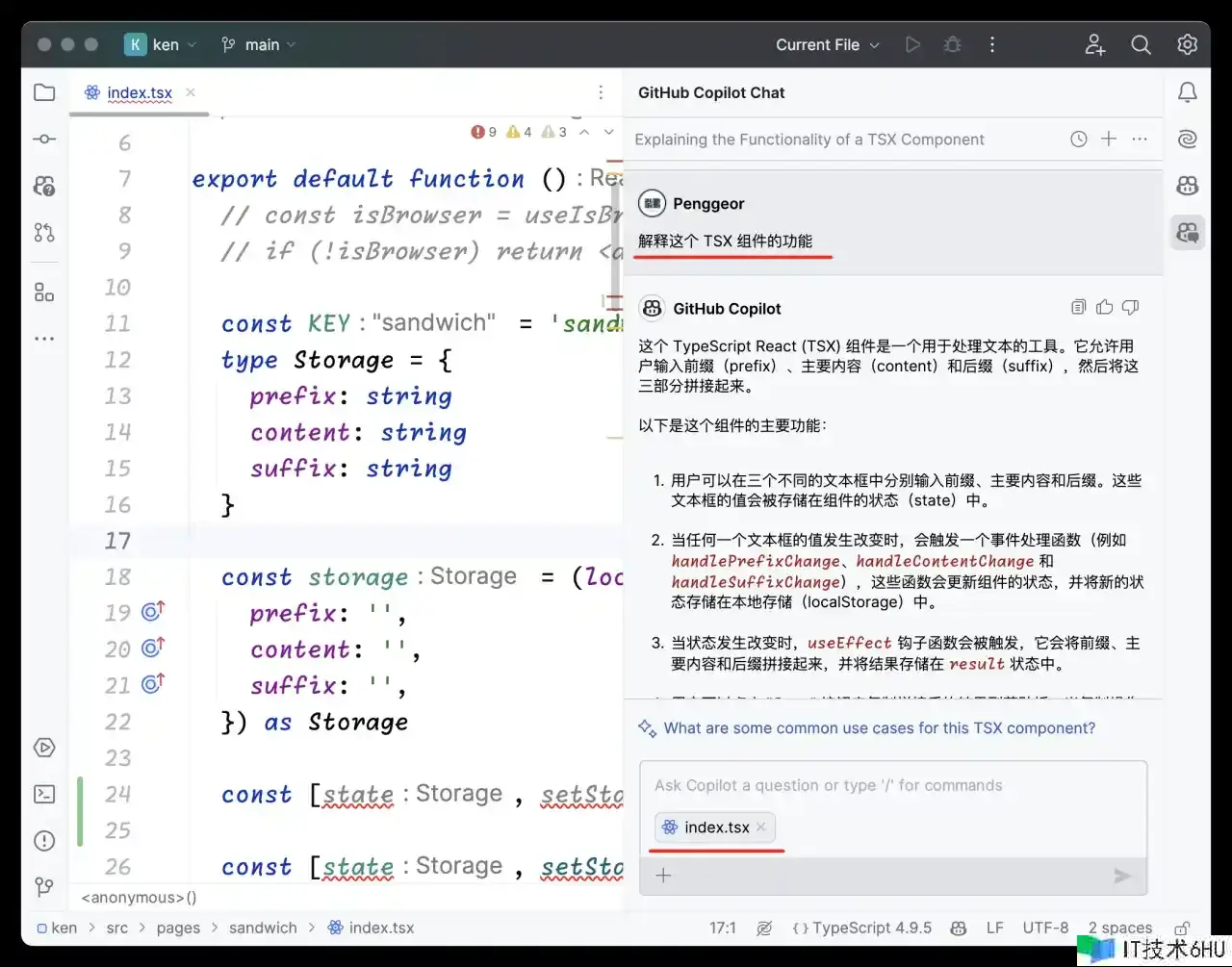
Task: Open the Structure tool window
Action: (x=44, y=293)
